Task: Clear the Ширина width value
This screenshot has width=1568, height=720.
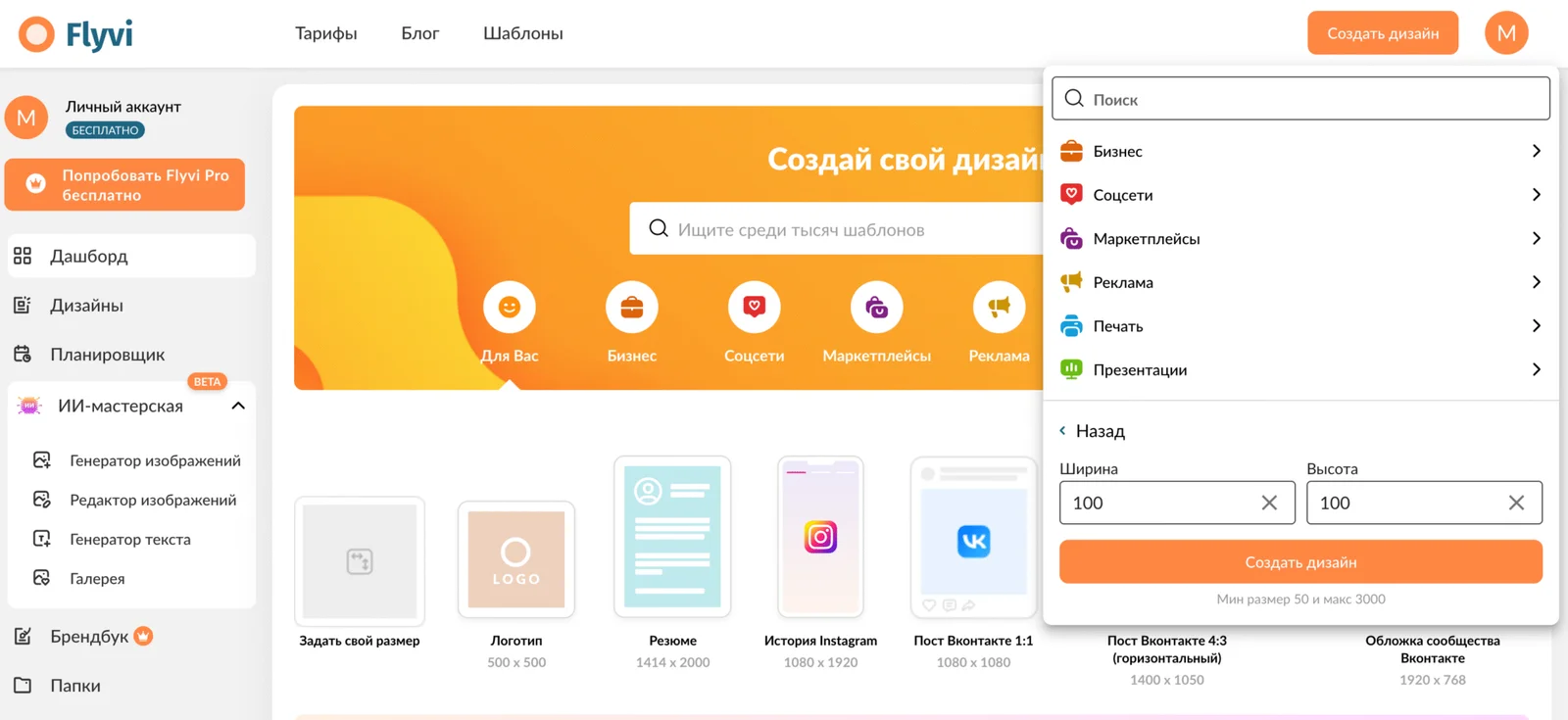Action: tap(1269, 503)
